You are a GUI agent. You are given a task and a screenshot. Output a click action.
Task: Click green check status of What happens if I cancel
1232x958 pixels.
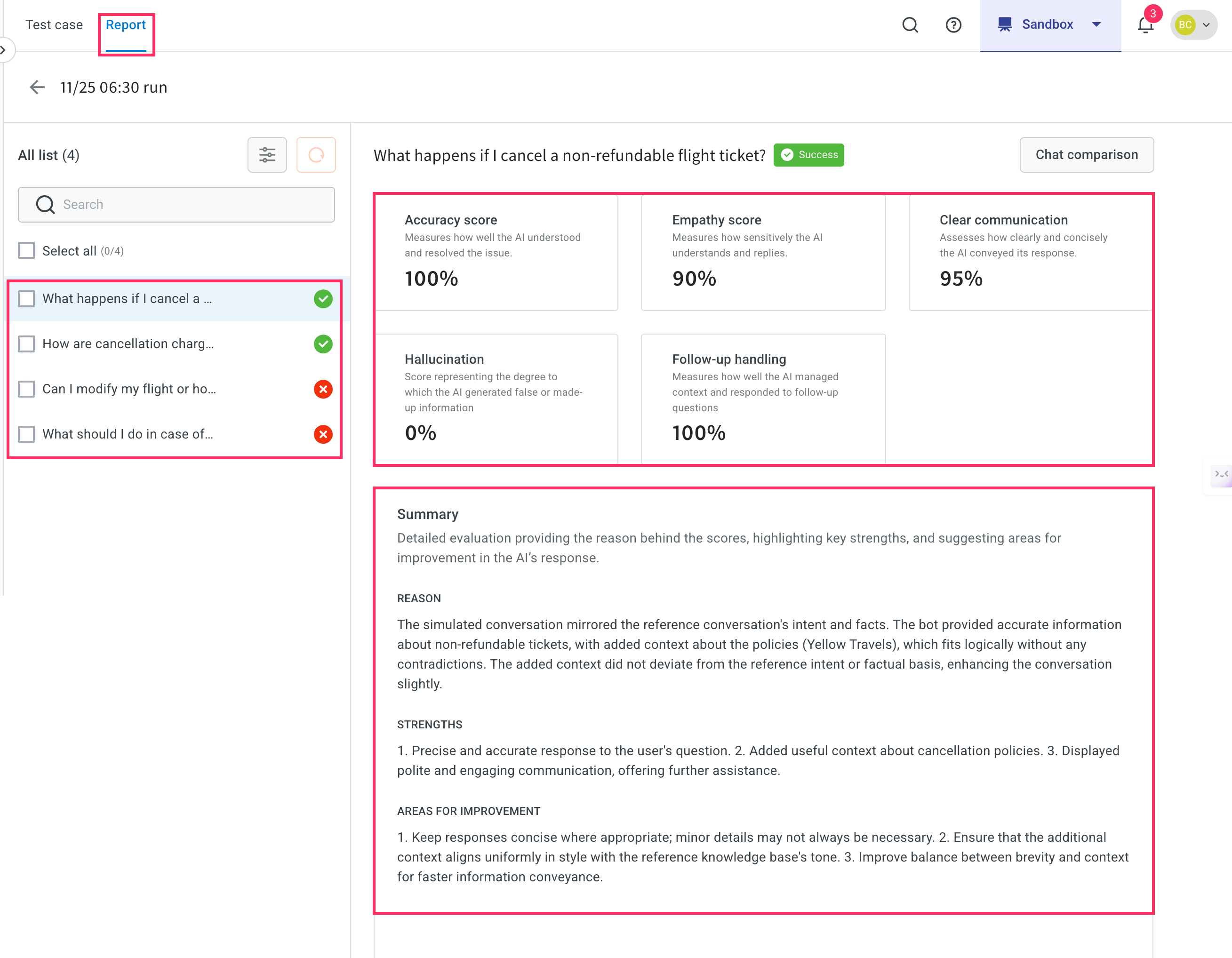click(x=323, y=298)
